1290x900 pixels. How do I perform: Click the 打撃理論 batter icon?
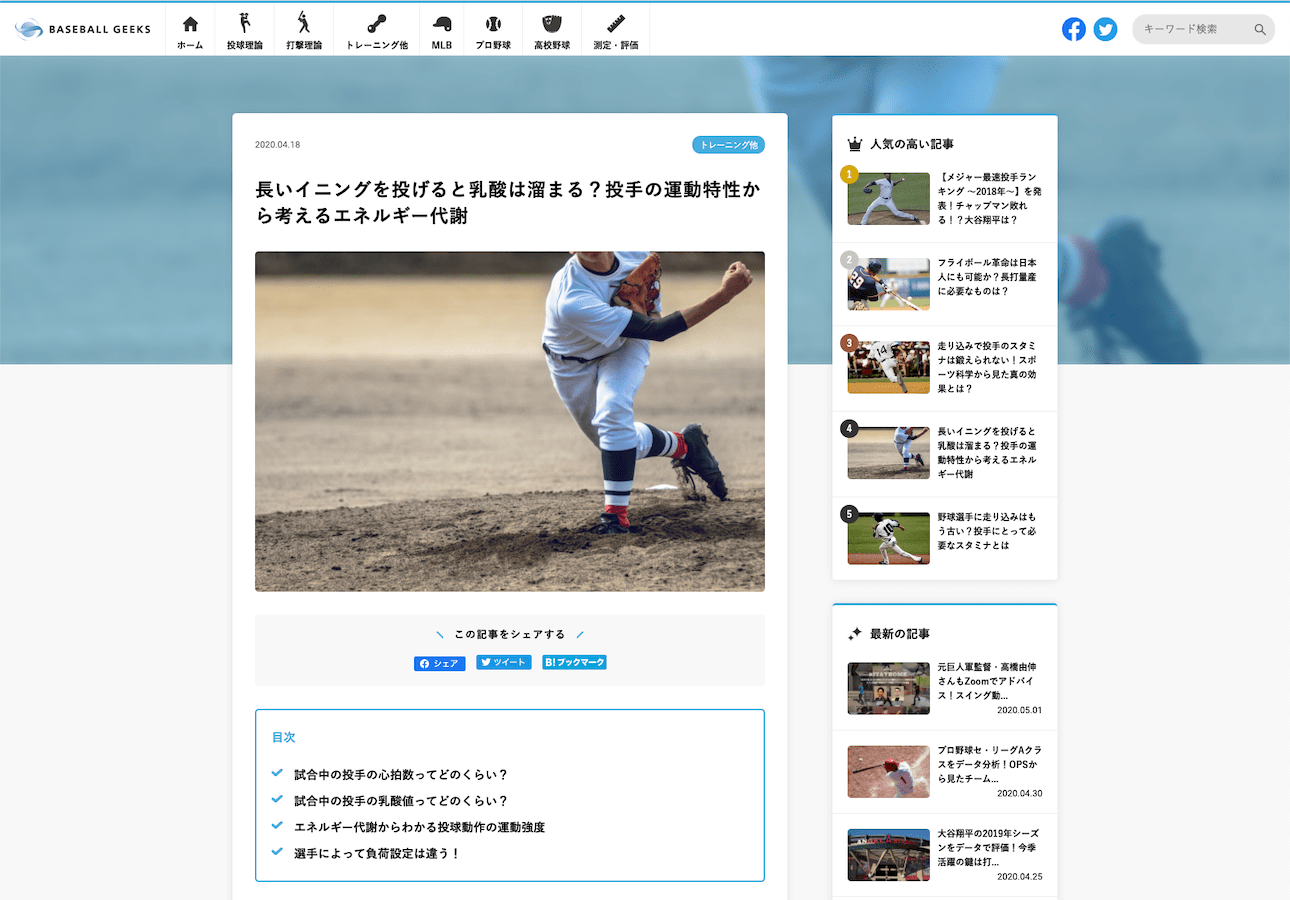[304, 23]
